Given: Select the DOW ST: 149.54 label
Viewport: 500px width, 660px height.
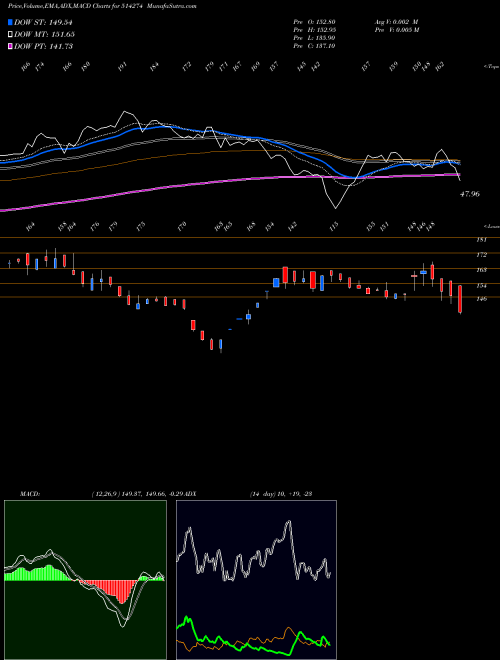Looking at the screenshot, I should (43, 22).
